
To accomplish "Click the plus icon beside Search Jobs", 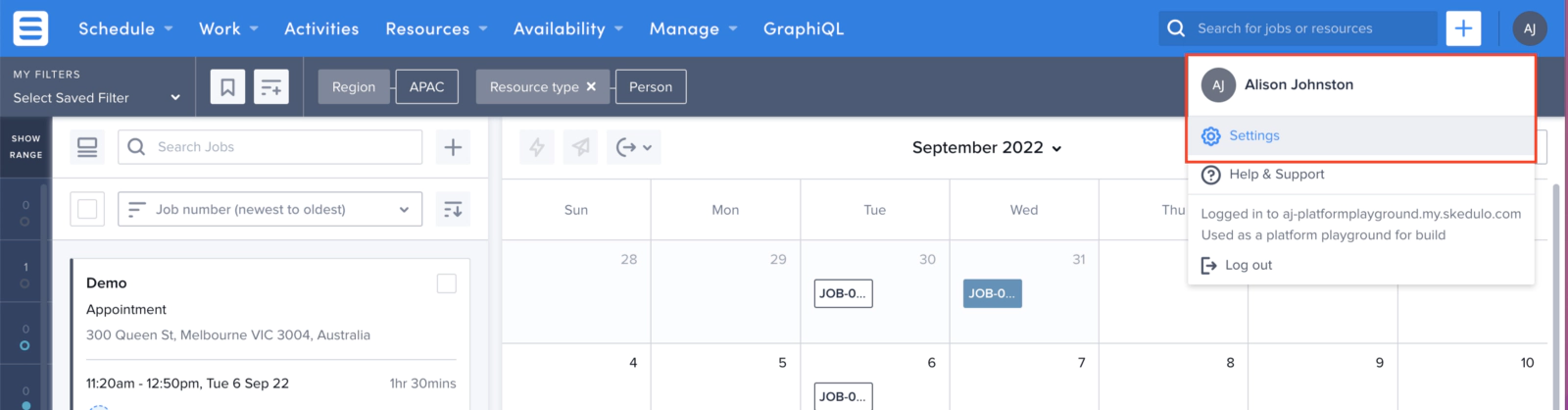I will point(453,147).
